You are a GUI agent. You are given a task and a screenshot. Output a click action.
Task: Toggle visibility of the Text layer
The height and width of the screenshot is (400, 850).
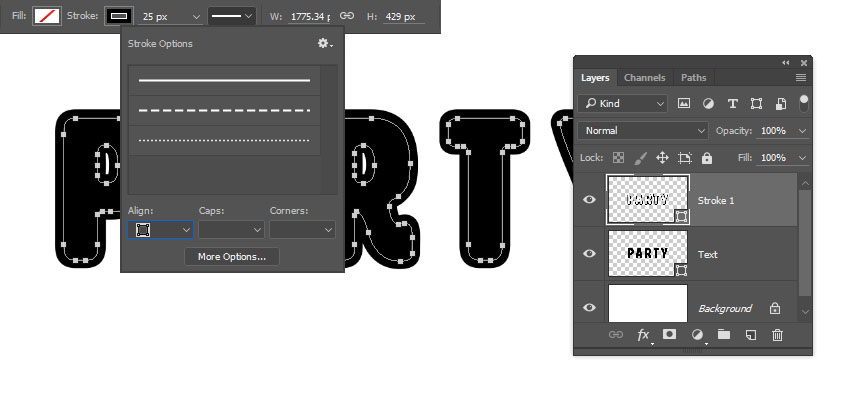coord(590,254)
